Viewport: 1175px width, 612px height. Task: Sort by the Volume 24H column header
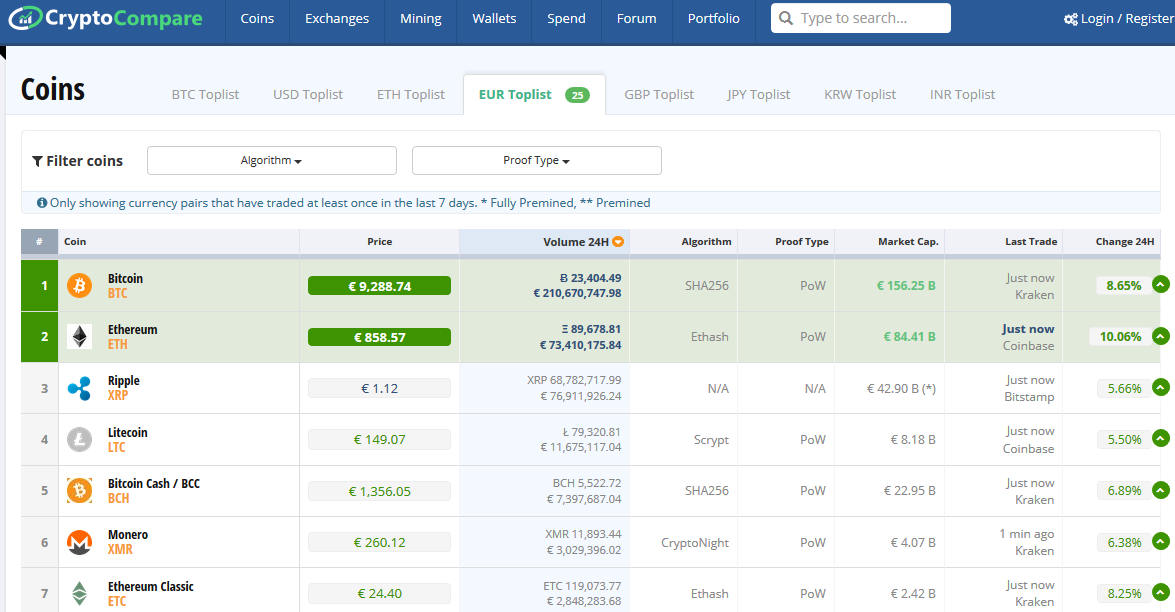(545, 242)
